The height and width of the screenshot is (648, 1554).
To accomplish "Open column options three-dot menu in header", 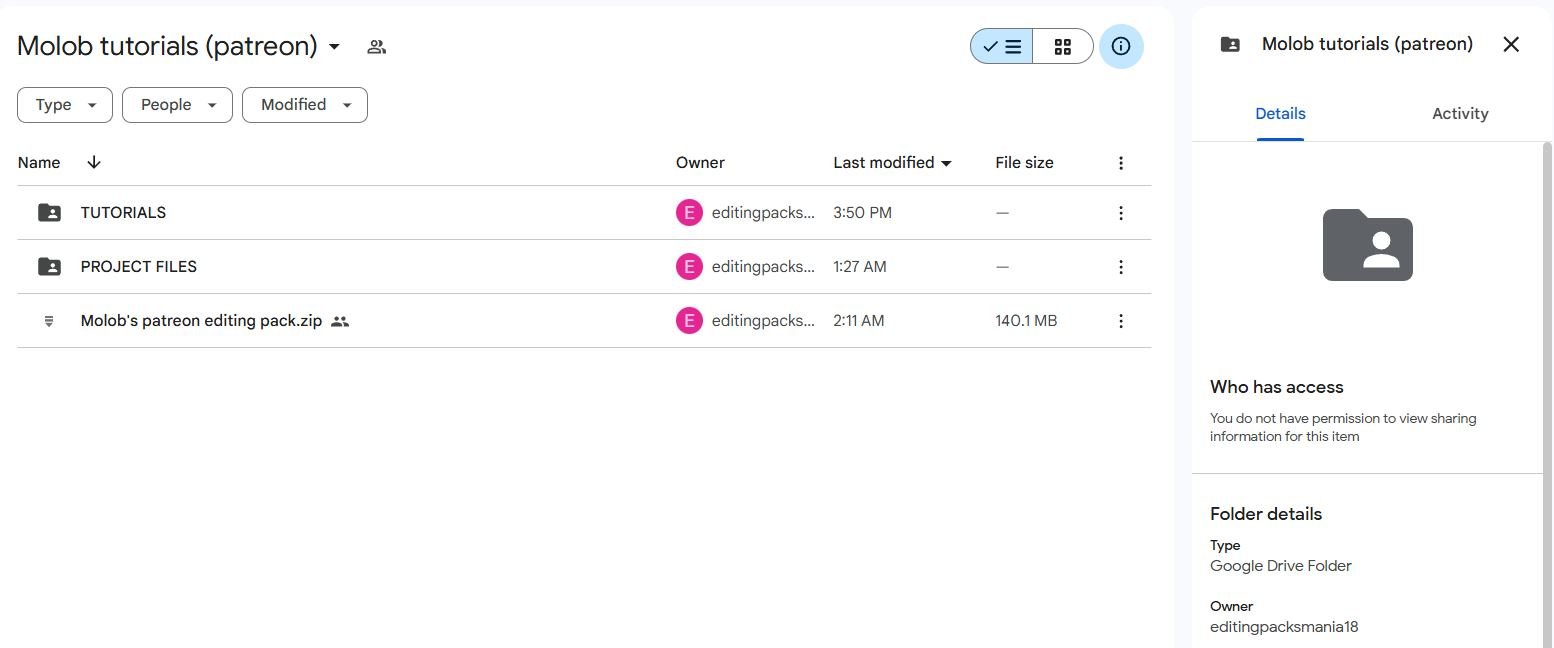I will [1121, 163].
